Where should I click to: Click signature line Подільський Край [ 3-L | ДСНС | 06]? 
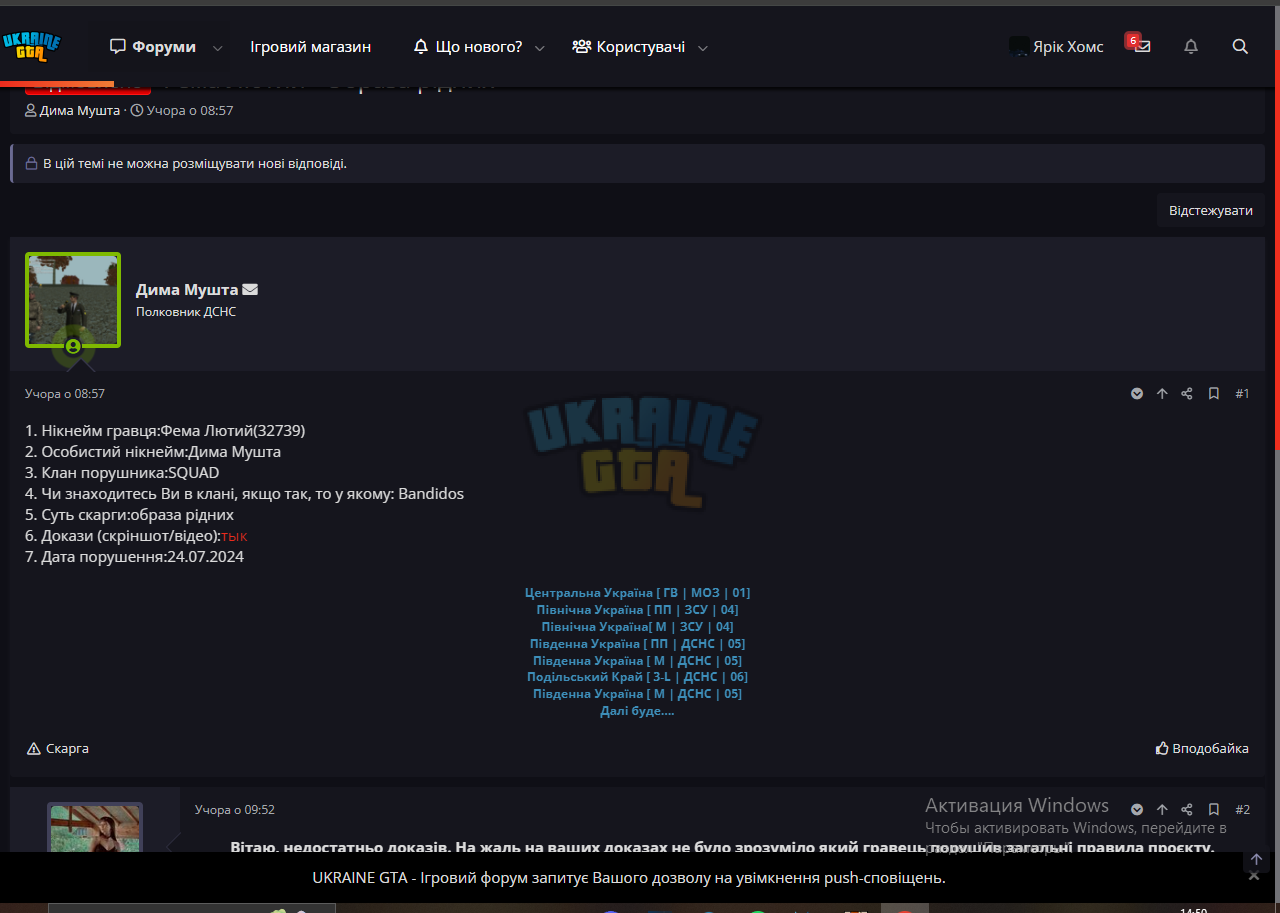(637, 677)
